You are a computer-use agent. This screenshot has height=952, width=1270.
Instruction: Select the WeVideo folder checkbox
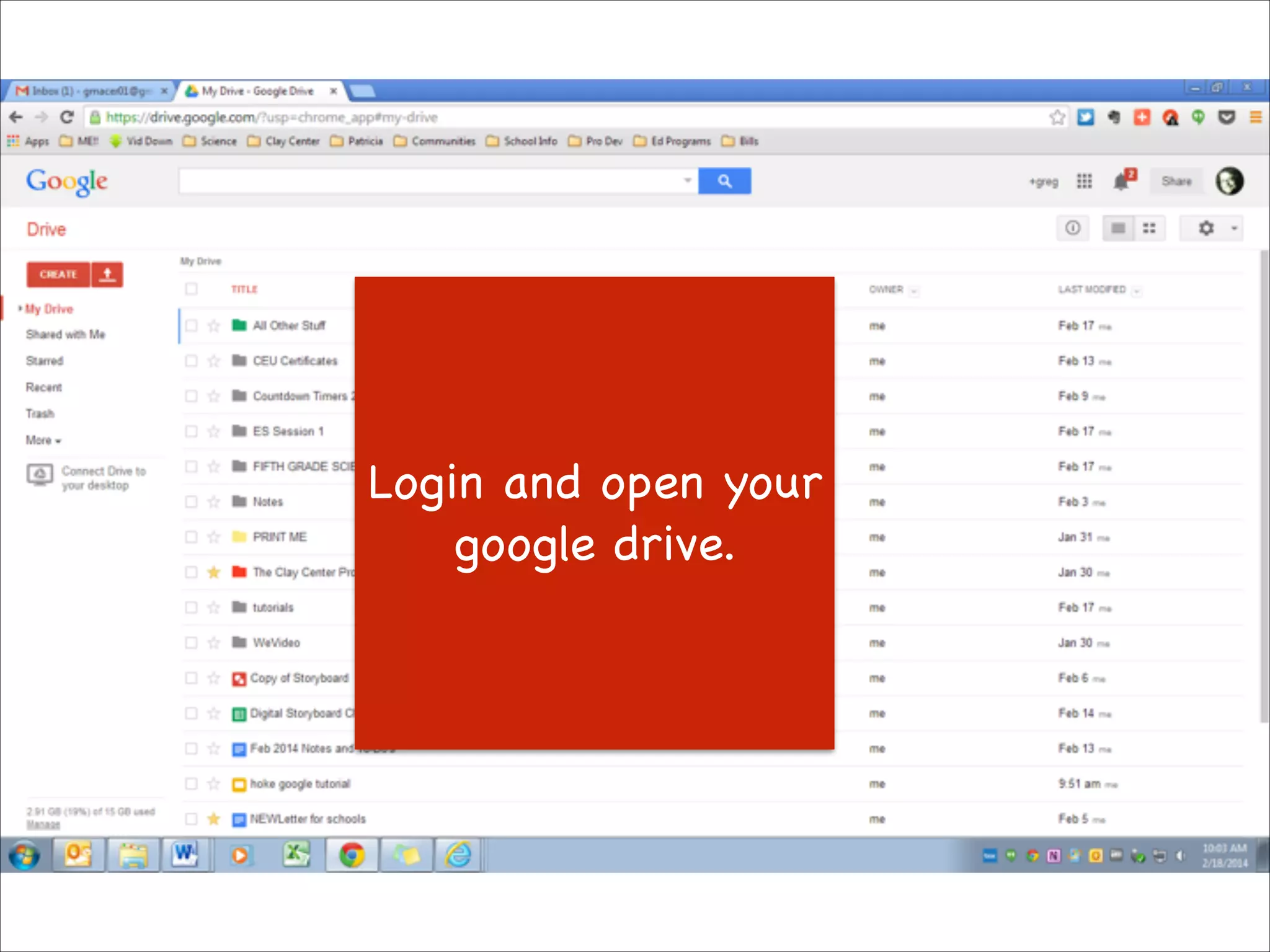pos(191,643)
